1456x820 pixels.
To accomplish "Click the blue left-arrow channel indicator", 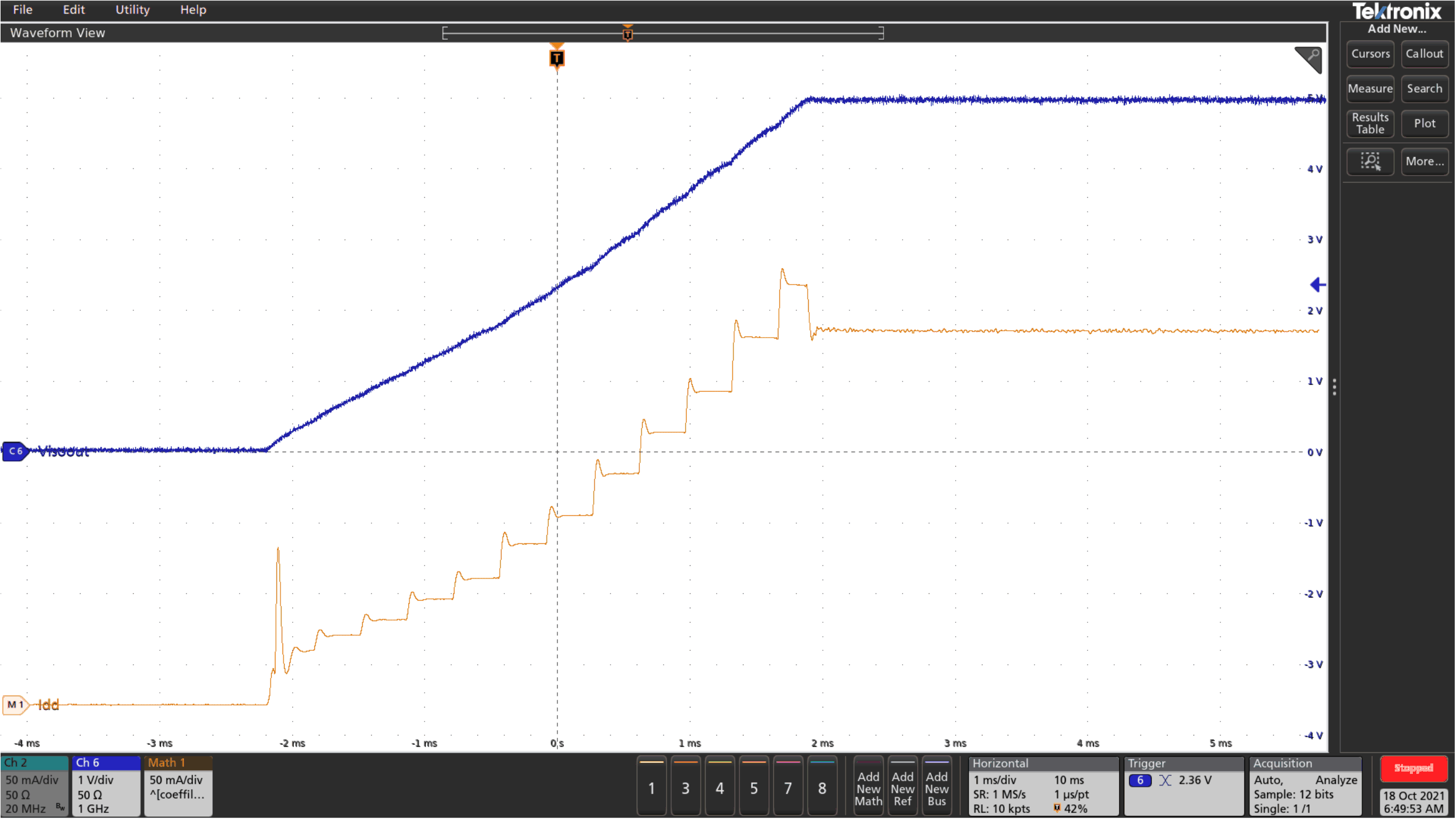I will [x=1318, y=284].
